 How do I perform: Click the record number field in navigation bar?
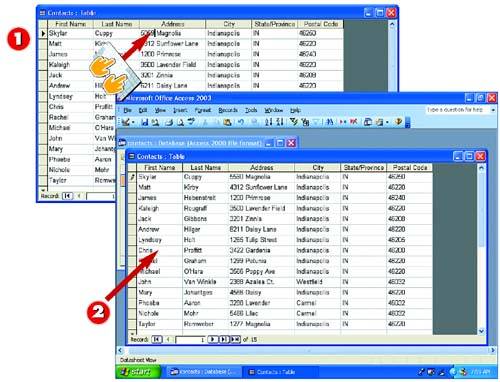click(191, 340)
